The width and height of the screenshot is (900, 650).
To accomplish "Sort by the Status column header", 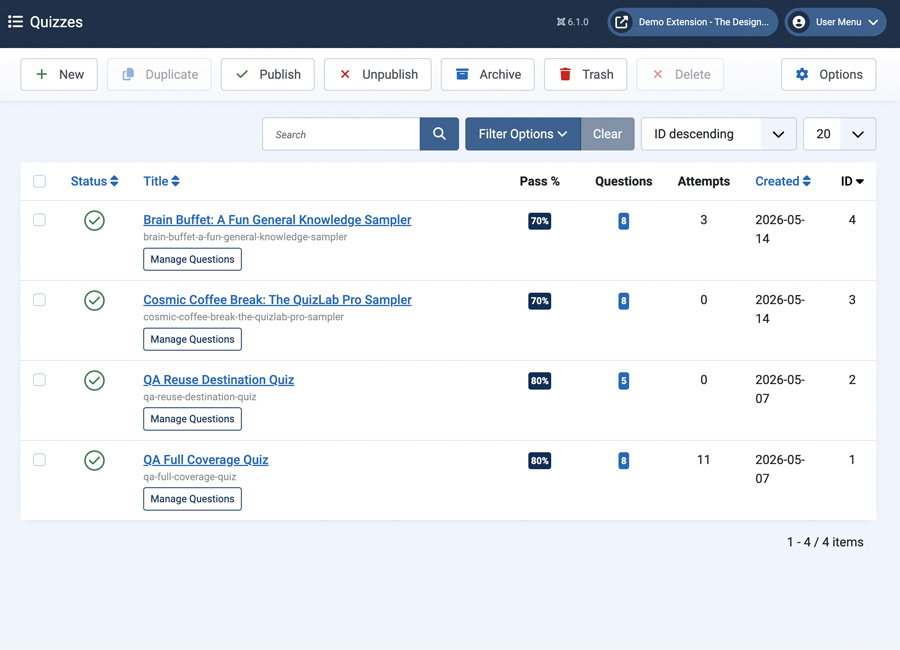I will [94, 181].
